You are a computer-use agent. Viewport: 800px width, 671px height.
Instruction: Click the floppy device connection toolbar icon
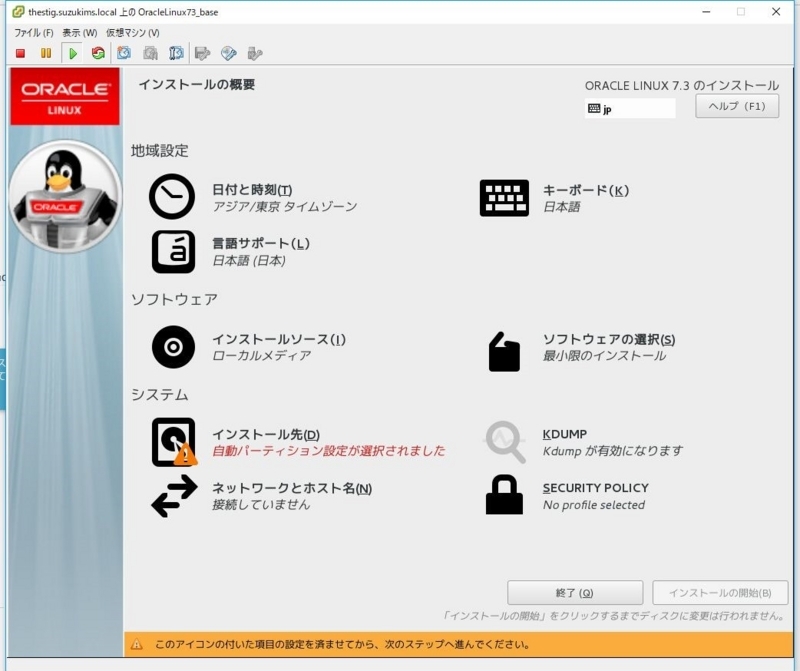pyautogui.click(x=203, y=53)
